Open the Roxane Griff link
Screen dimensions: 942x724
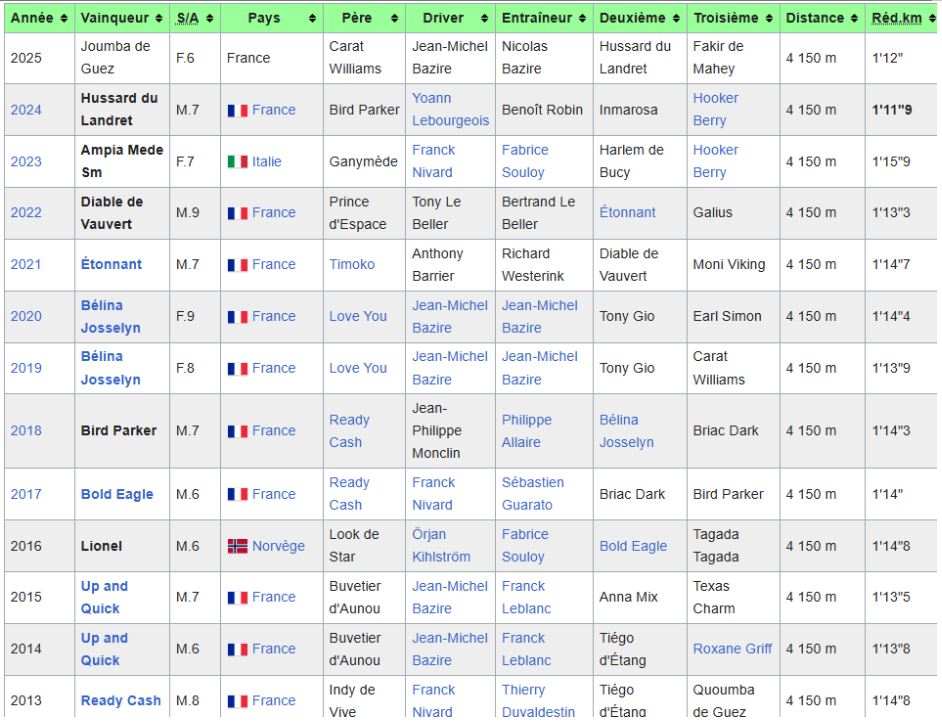click(732, 649)
